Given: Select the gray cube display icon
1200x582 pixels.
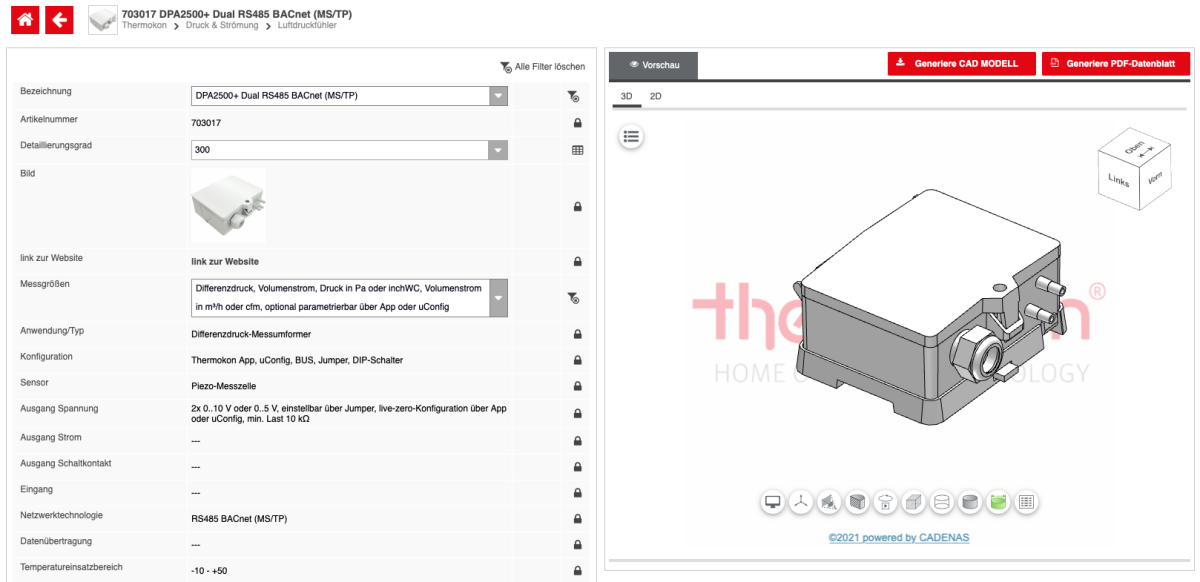Looking at the screenshot, I should point(913,502).
